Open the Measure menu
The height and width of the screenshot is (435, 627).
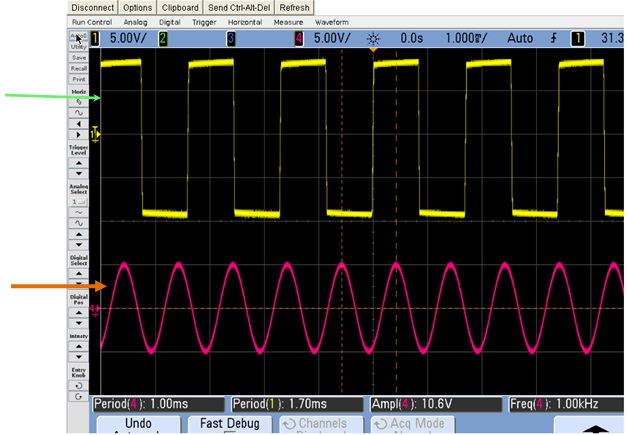(x=286, y=21)
